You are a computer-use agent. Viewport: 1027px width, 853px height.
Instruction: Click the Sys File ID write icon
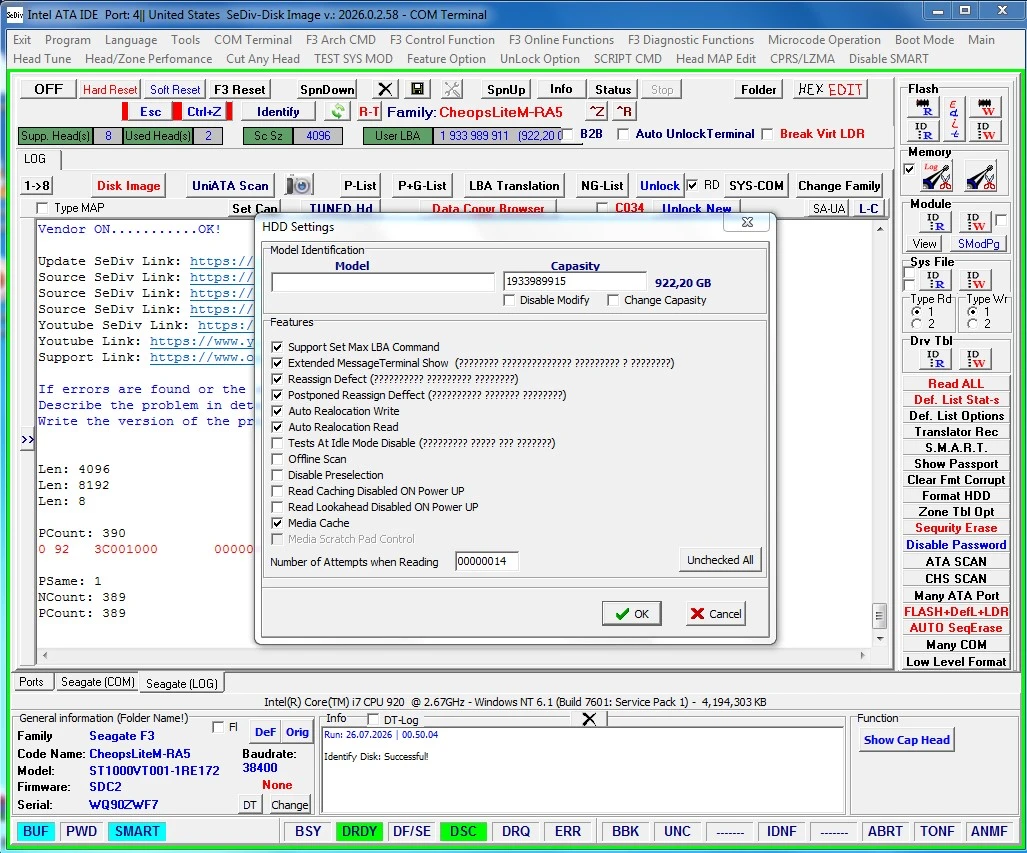pyautogui.click(x=975, y=280)
